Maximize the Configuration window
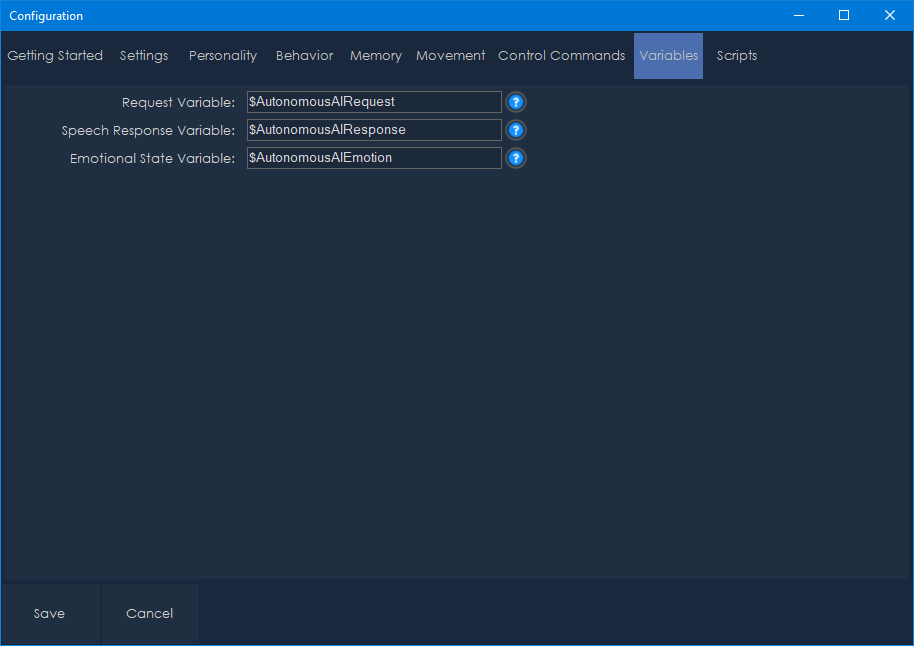914x646 pixels. [844, 15]
